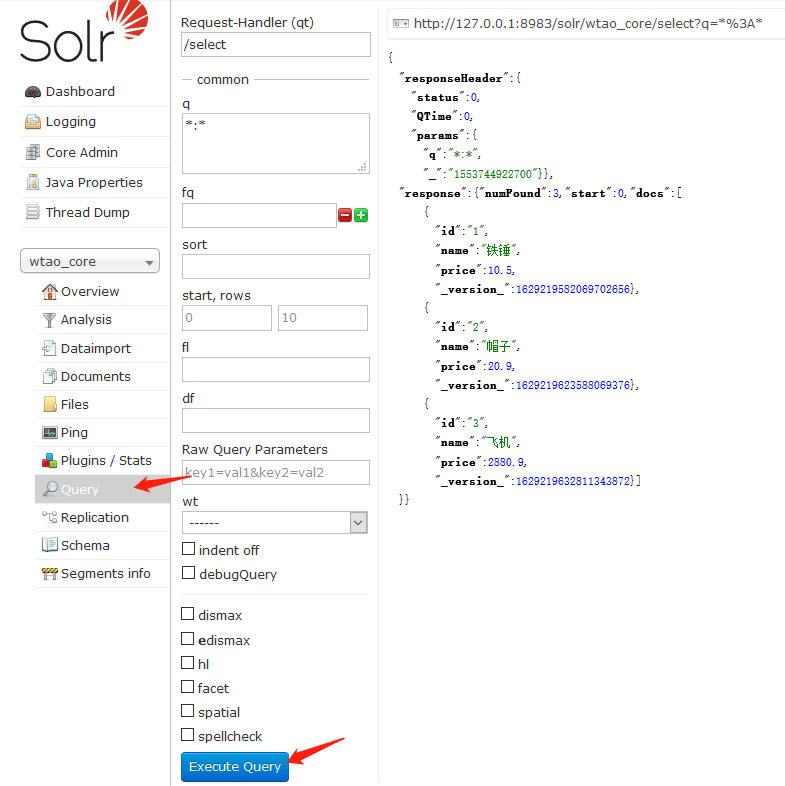This screenshot has height=786, width=785.
Task: Click the rows field showing 10
Action: (323, 318)
